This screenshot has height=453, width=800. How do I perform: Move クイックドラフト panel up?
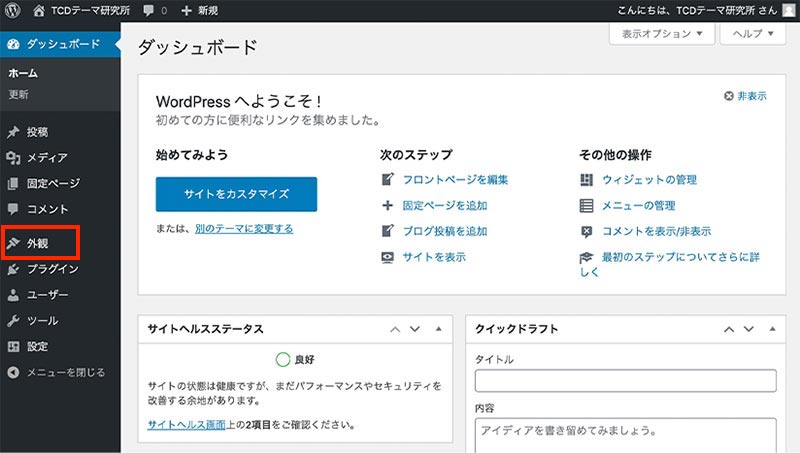pos(729,330)
